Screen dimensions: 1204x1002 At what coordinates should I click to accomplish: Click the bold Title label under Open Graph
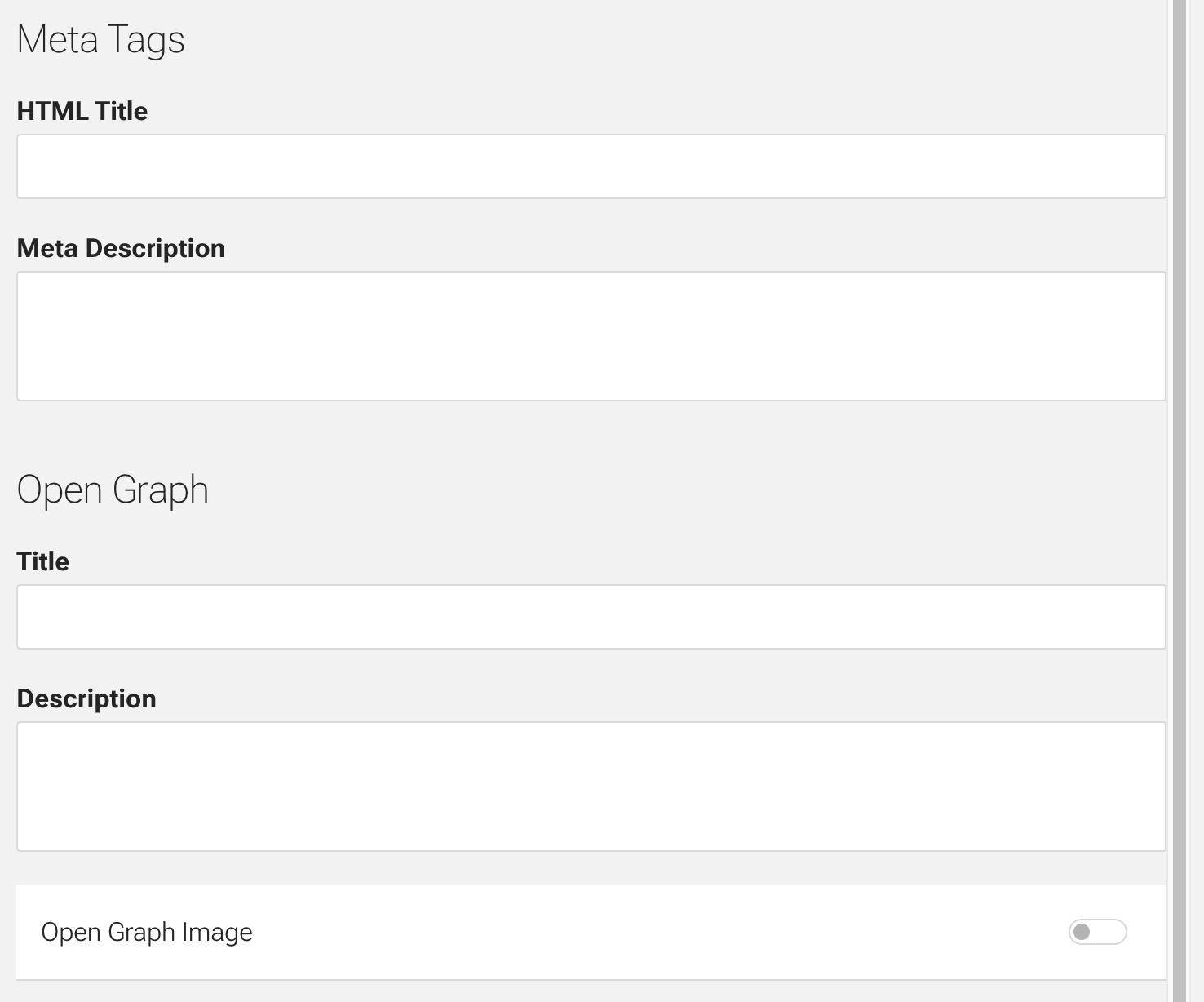[43, 561]
